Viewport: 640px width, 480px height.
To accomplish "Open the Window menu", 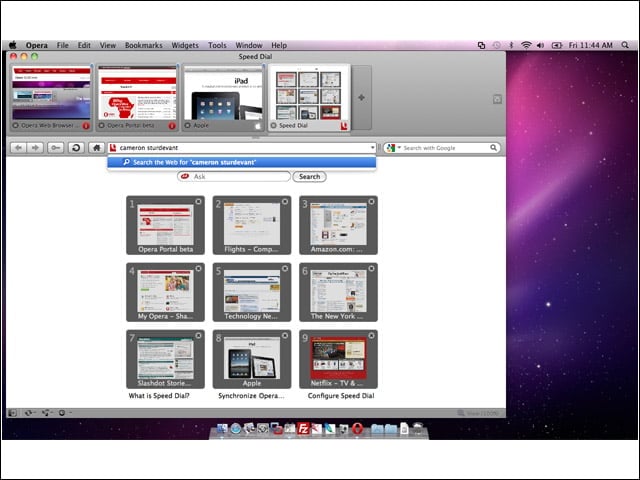I will coord(249,45).
